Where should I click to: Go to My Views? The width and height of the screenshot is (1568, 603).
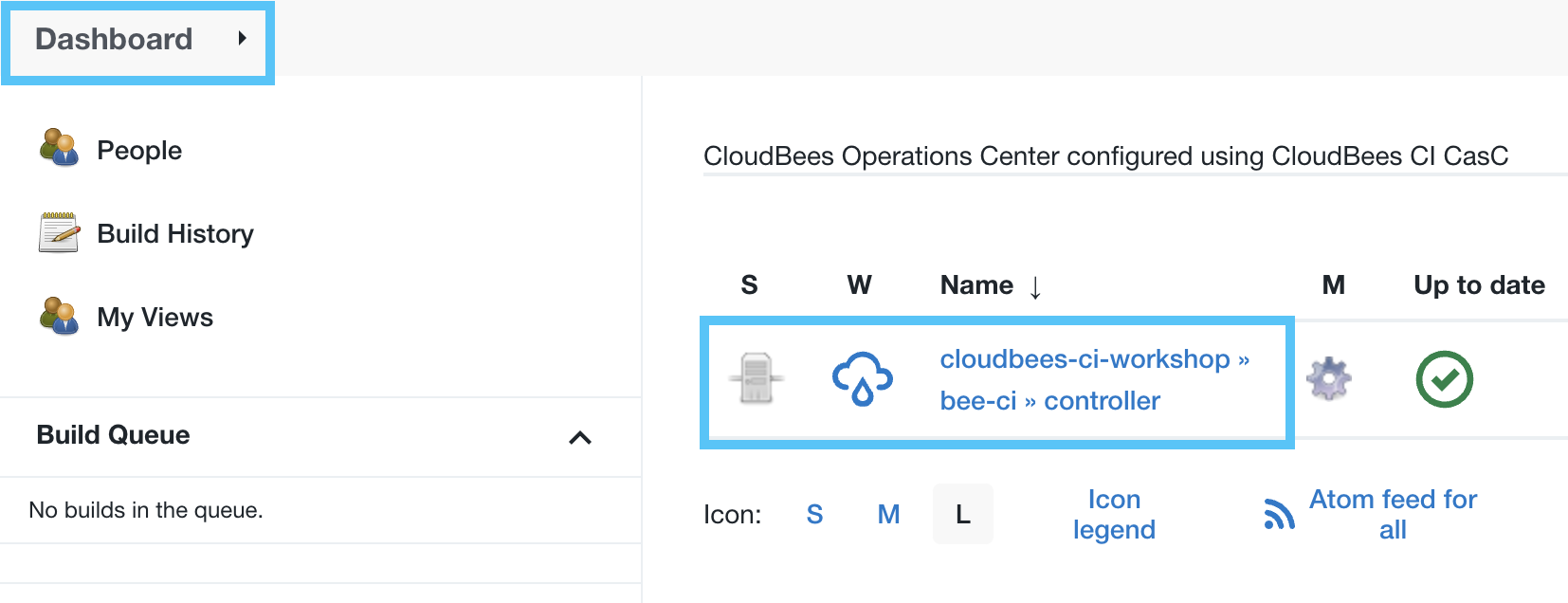click(155, 317)
